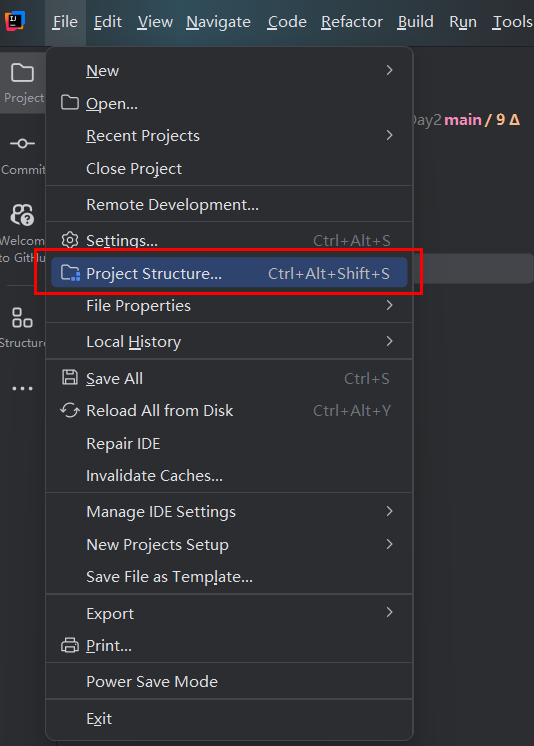The height and width of the screenshot is (746, 534).
Task: Toggle Power Save Mode
Action: [227, 681]
